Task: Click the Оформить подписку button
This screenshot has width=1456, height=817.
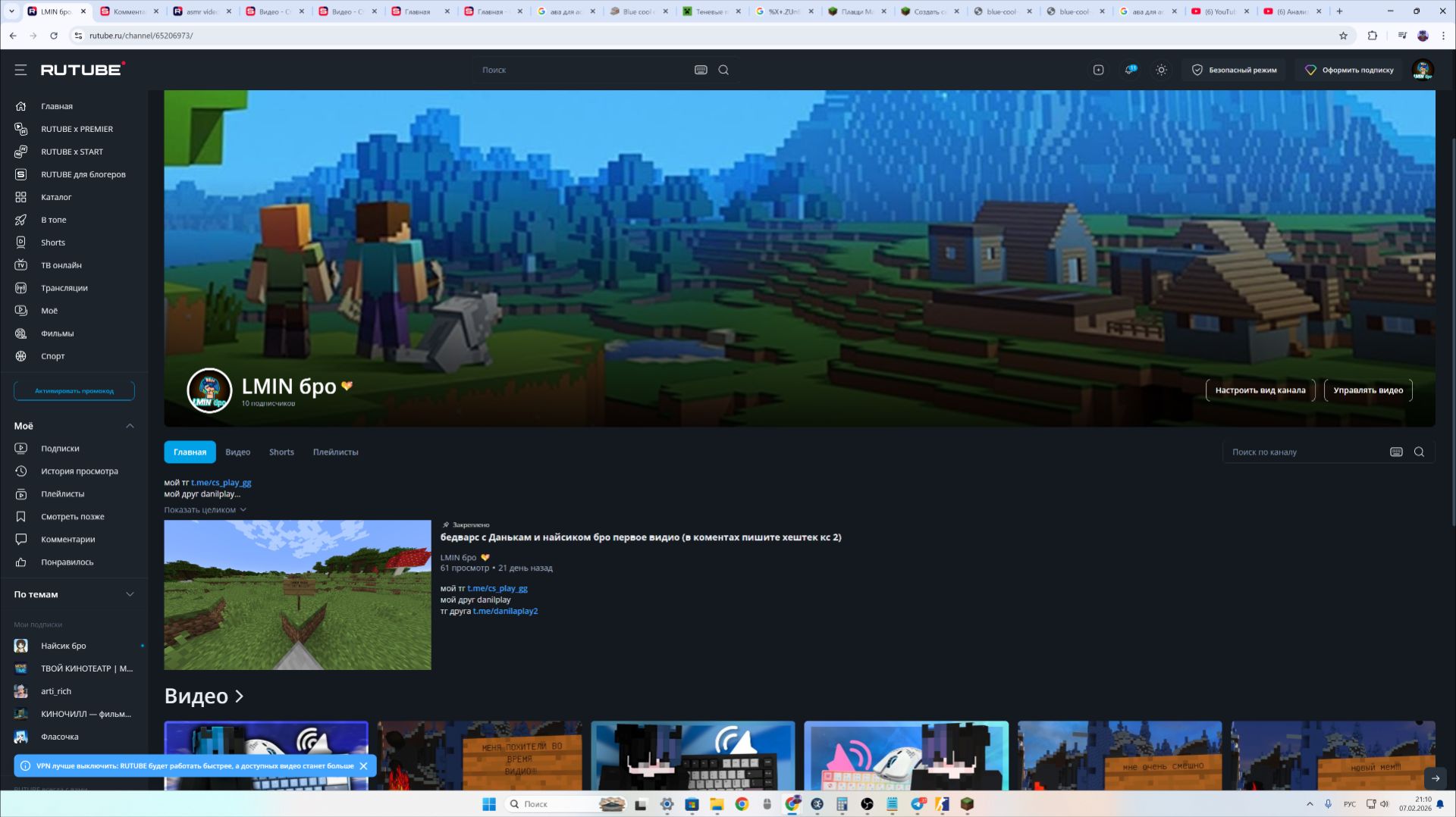Action: point(1350,70)
